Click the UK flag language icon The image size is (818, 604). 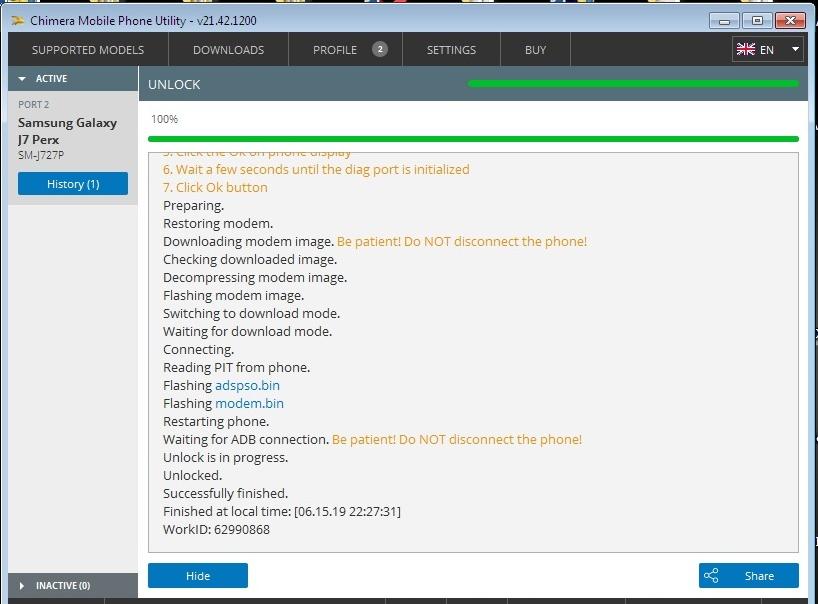point(745,50)
